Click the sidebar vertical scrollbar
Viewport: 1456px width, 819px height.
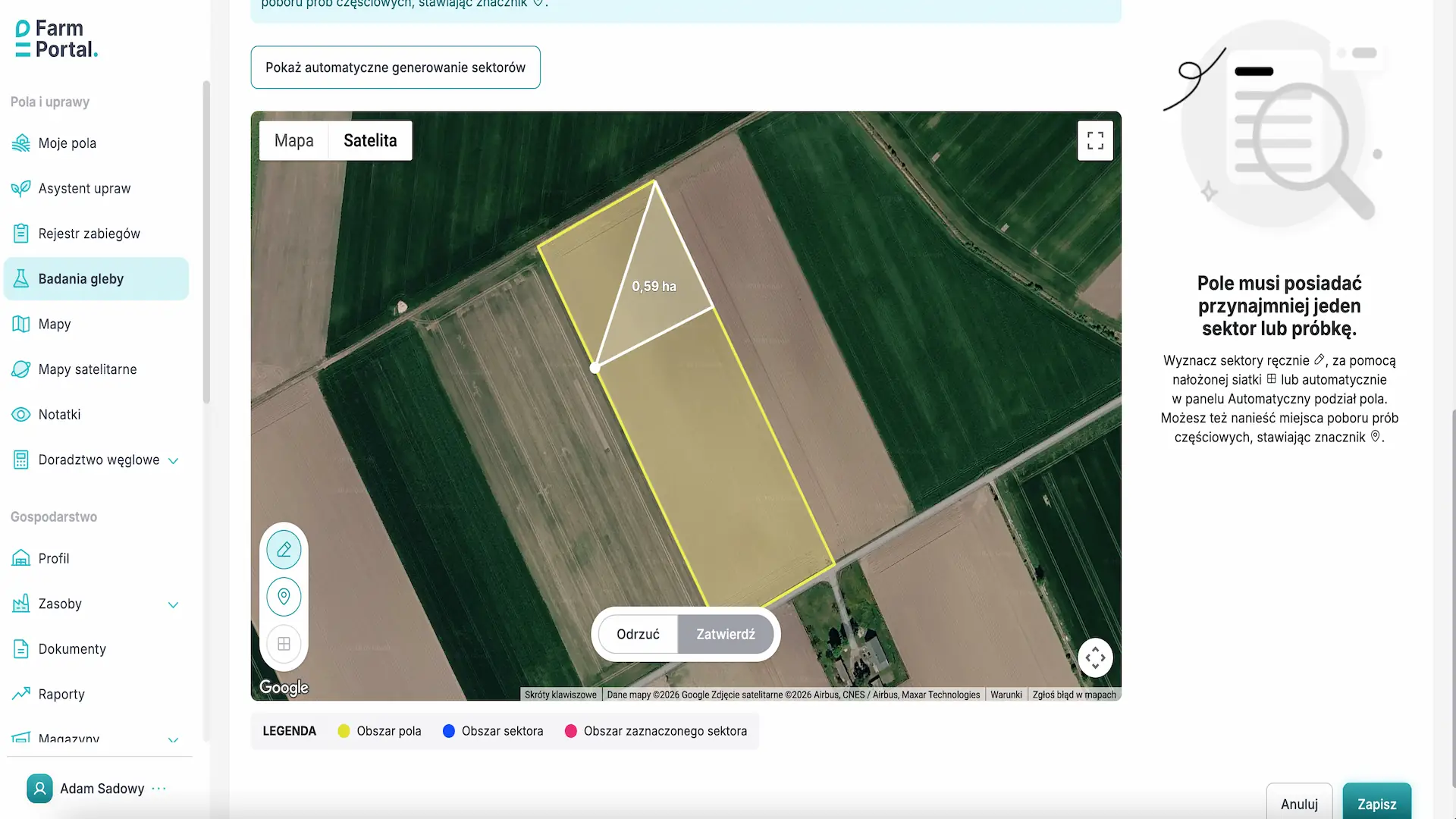point(206,243)
